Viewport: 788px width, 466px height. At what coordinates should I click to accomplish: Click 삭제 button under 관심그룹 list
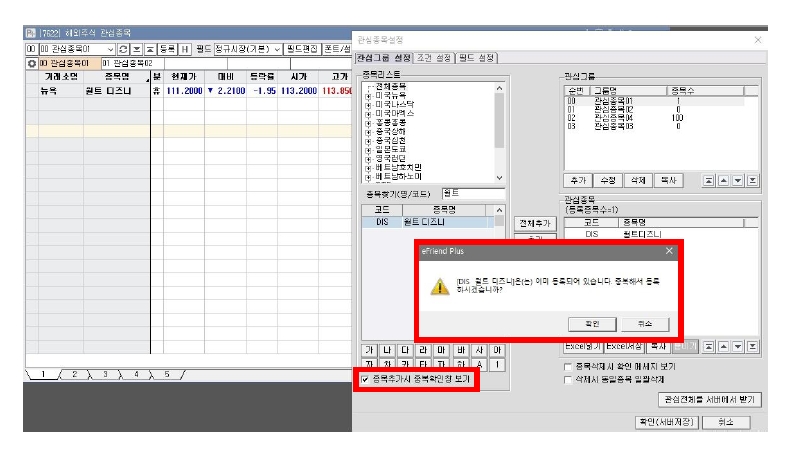[x=638, y=180]
